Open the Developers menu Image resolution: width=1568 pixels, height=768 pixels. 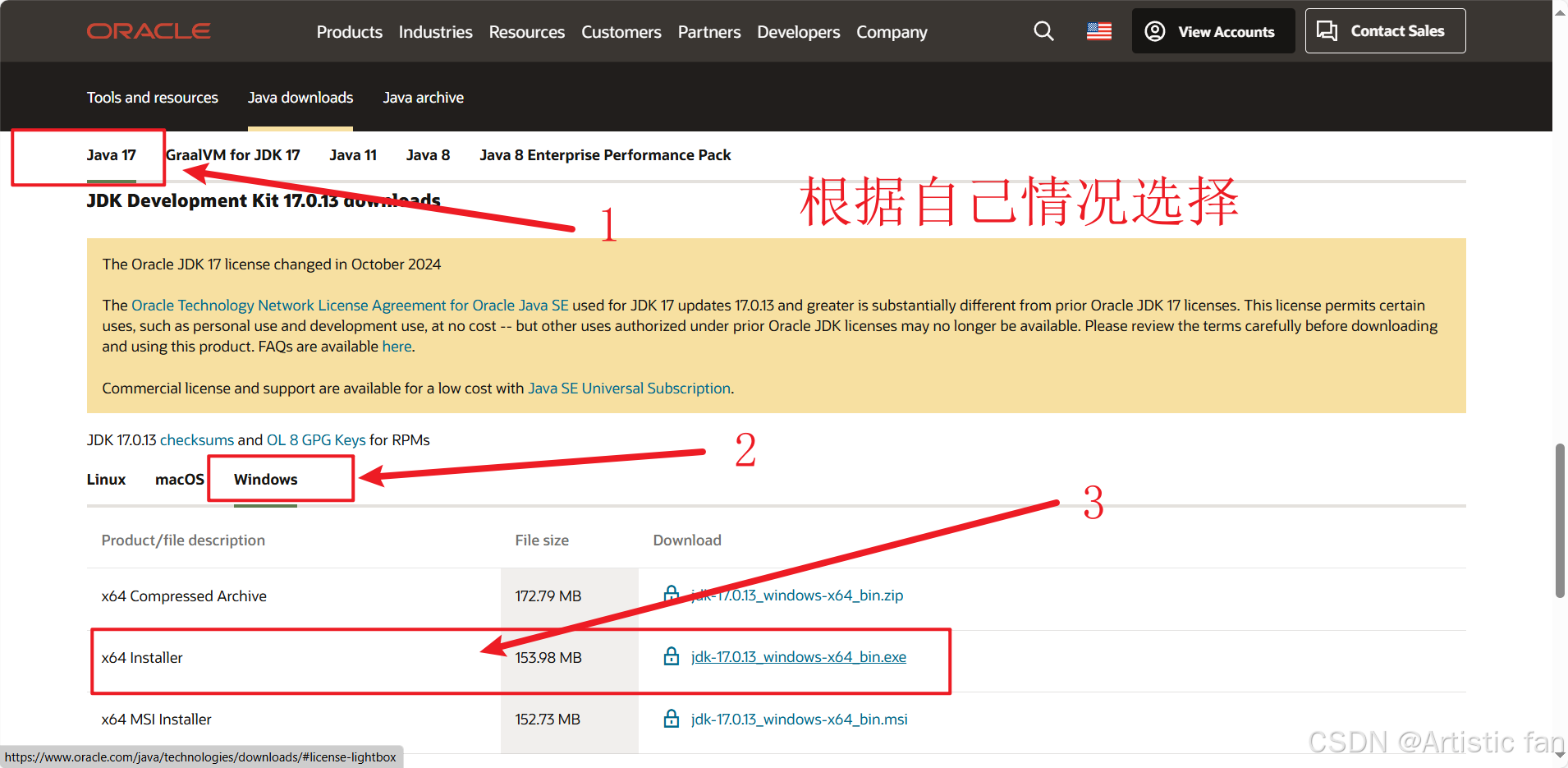[x=799, y=32]
